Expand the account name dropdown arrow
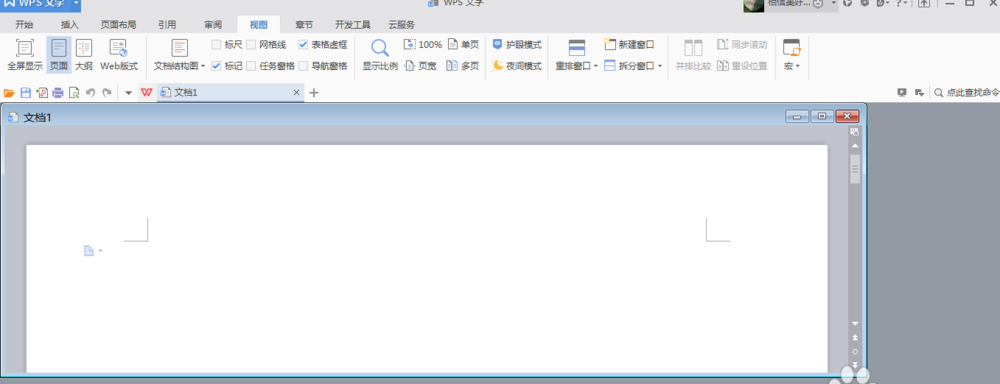The image size is (1000, 384). pos(833,4)
